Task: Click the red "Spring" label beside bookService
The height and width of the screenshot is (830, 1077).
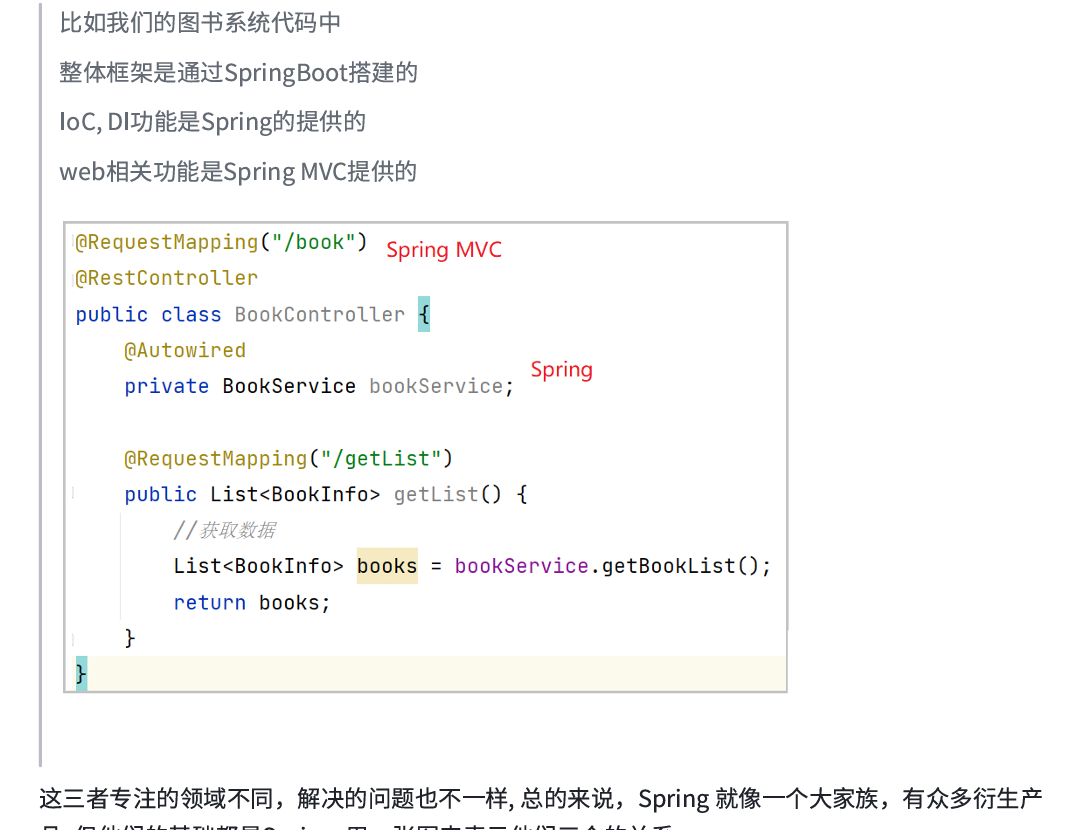Action: coord(561,370)
